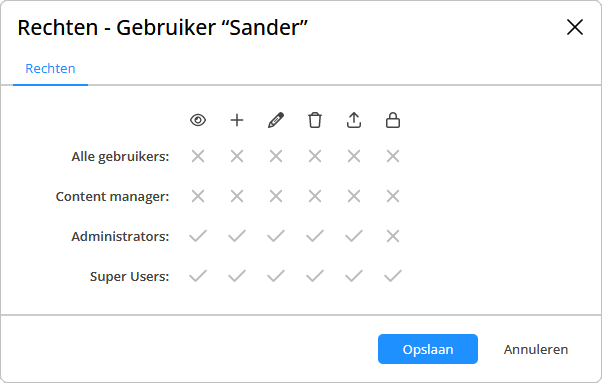Toggle publish permission for Super Users
Image resolution: width=602 pixels, height=383 pixels.
click(354, 276)
